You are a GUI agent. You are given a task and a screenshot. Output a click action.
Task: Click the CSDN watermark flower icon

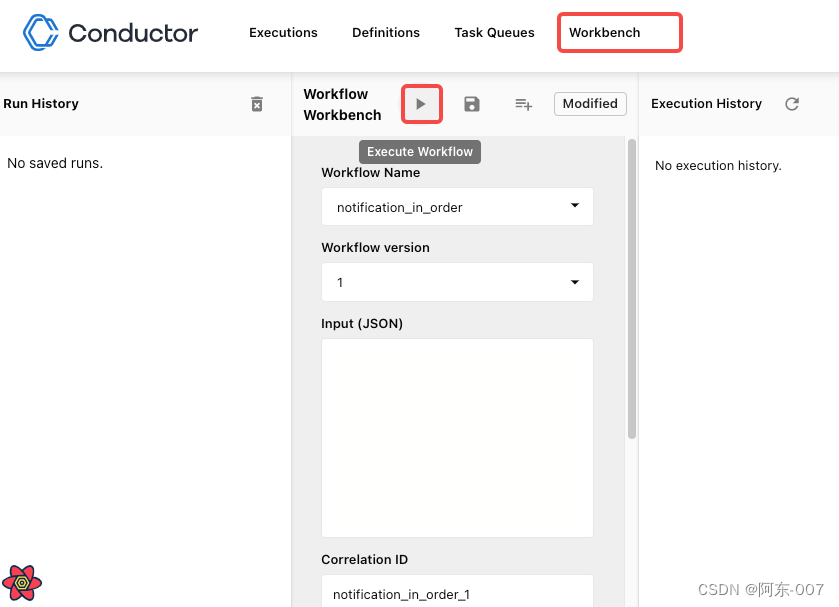coord(22,583)
